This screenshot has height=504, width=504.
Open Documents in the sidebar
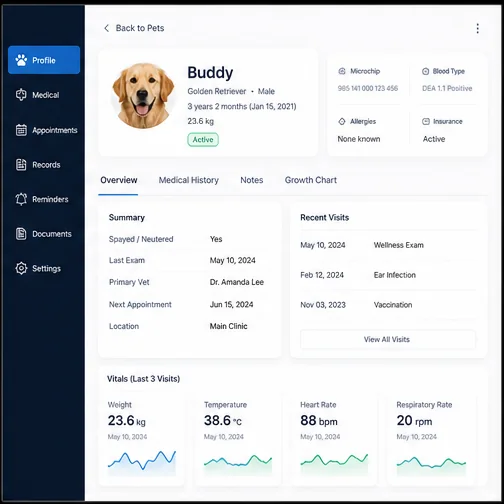(x=44, y=234)
